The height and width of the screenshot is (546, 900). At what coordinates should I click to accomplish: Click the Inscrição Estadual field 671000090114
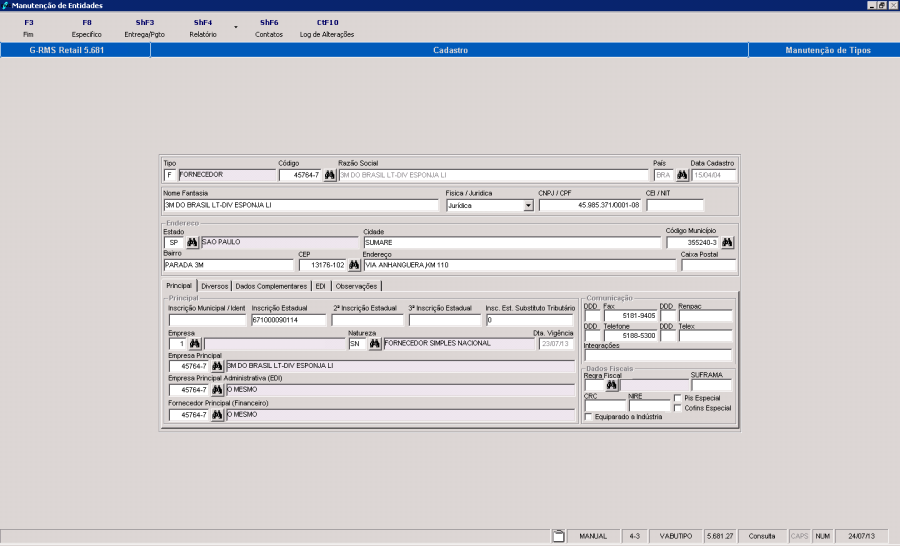[x=289, y=320]
